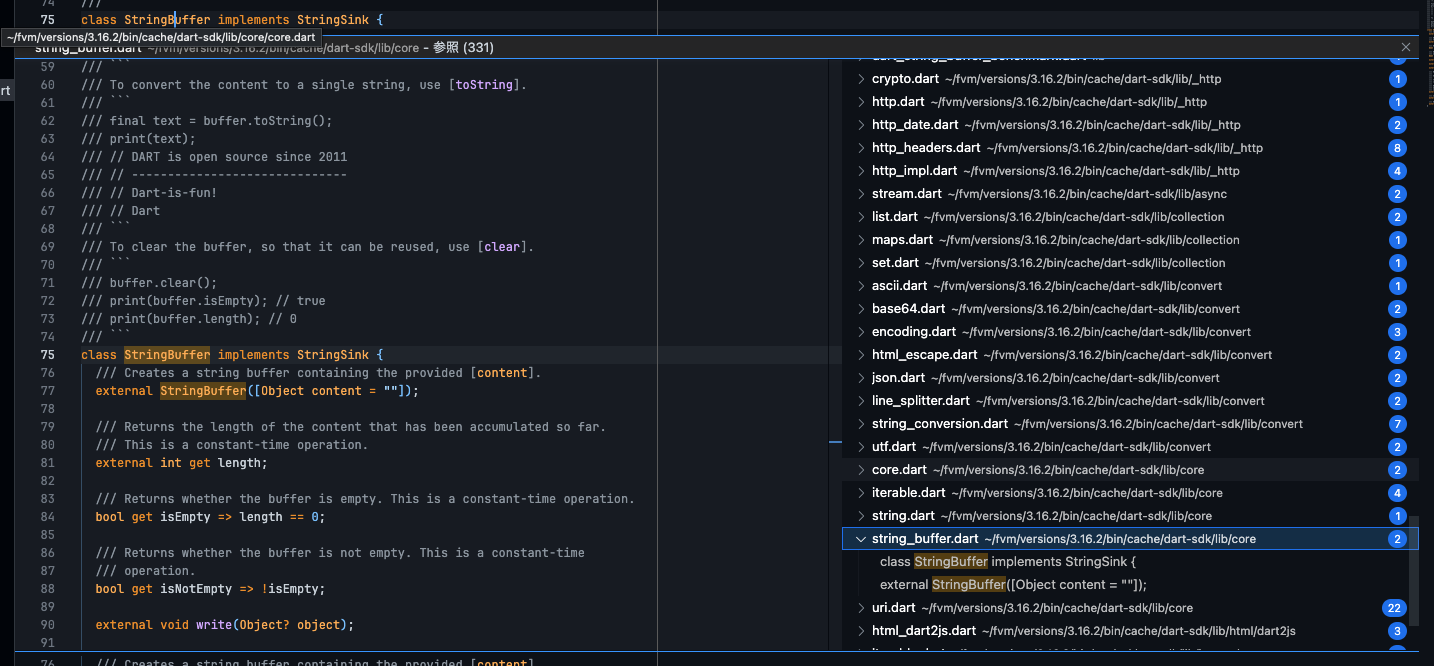Select string.dart file row

(x=1130, y=516)
